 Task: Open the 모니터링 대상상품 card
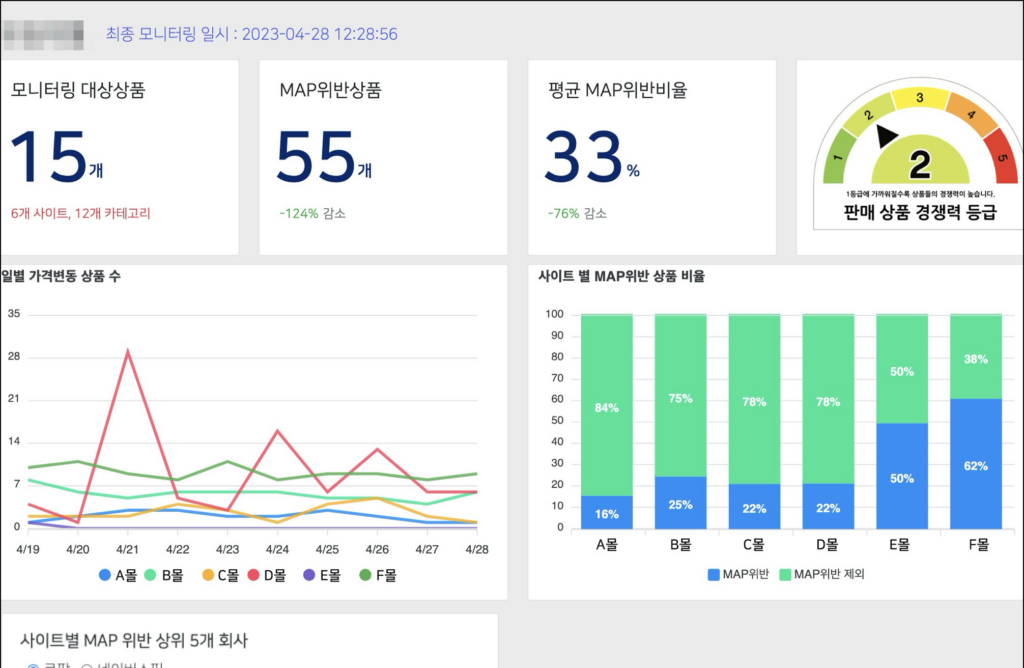[x=119, y=157]
